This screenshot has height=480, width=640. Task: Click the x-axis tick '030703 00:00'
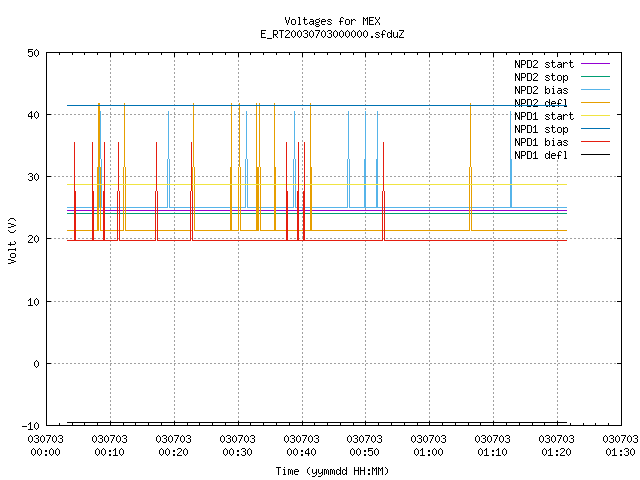click(45, 446)
